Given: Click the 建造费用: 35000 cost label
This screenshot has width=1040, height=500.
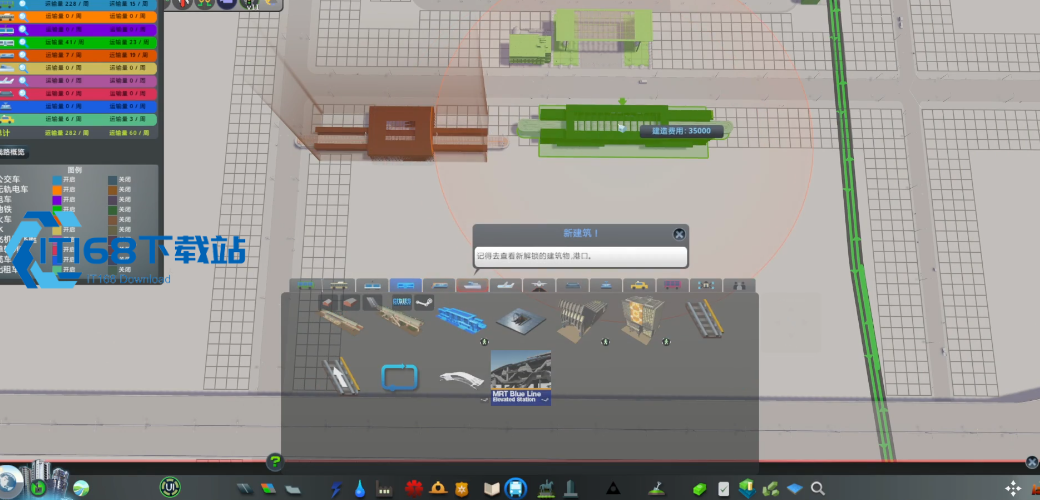Looking at the screenshot, I should click(681, 131).
